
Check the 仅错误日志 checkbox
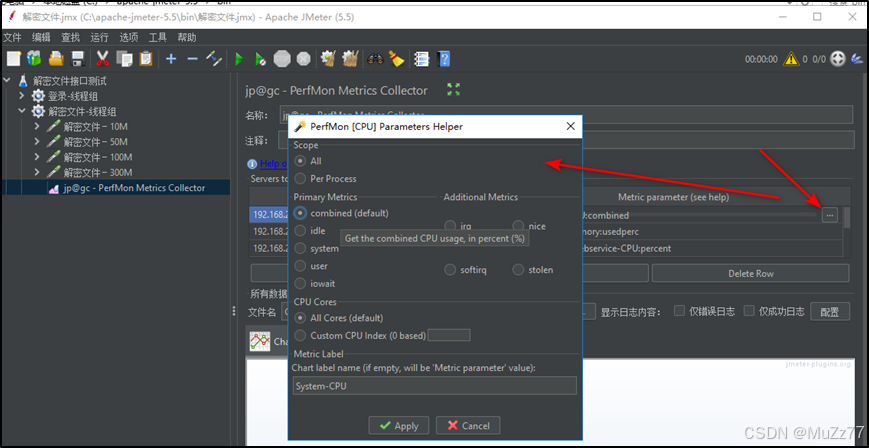(x=679, y=310)
